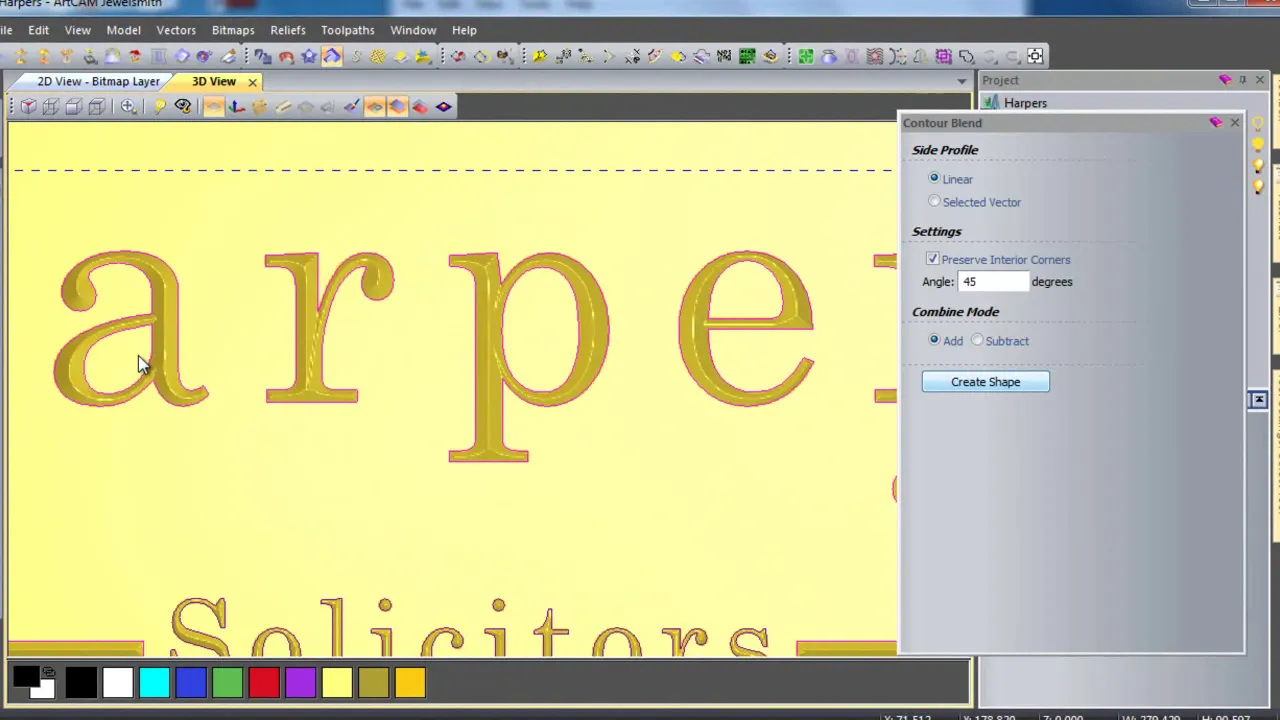Open the view tabs list dropdown arrow
This screenshot has width=1280, height=720.
[962, 81]
